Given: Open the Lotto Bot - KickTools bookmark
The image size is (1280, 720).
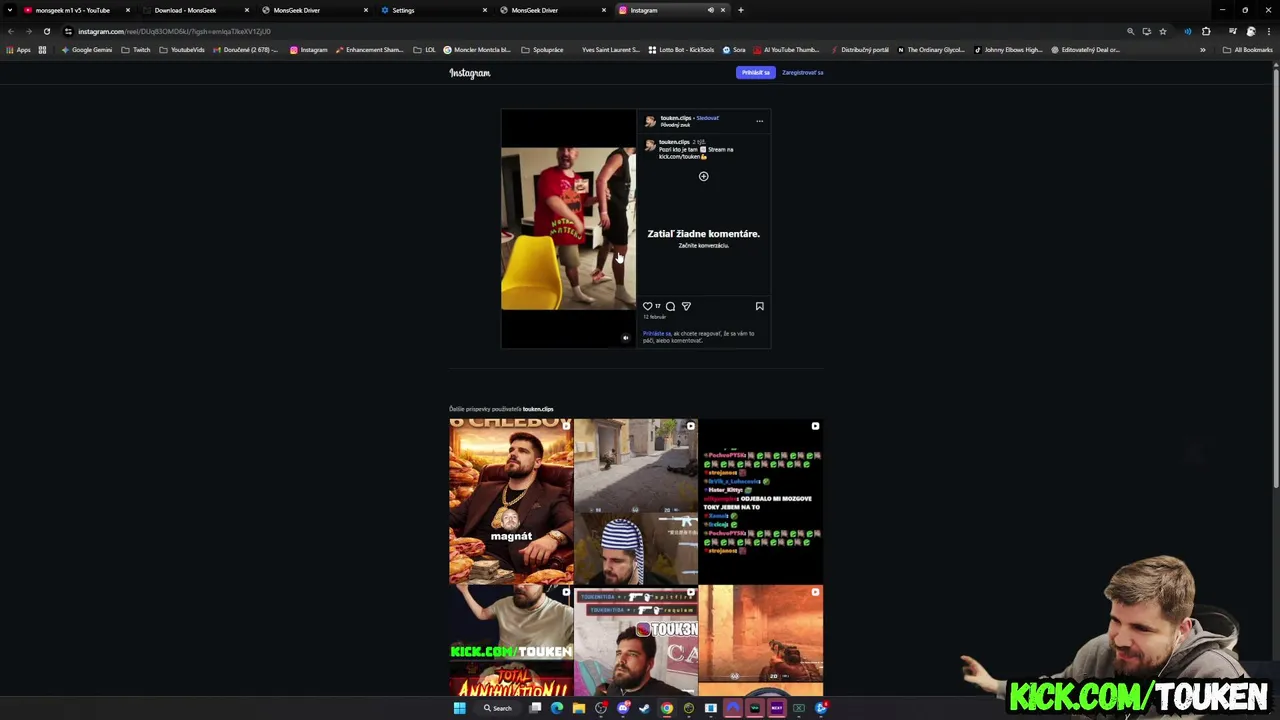Looking at the screenshot, I should pyautogui.click(x=682, y=49).
